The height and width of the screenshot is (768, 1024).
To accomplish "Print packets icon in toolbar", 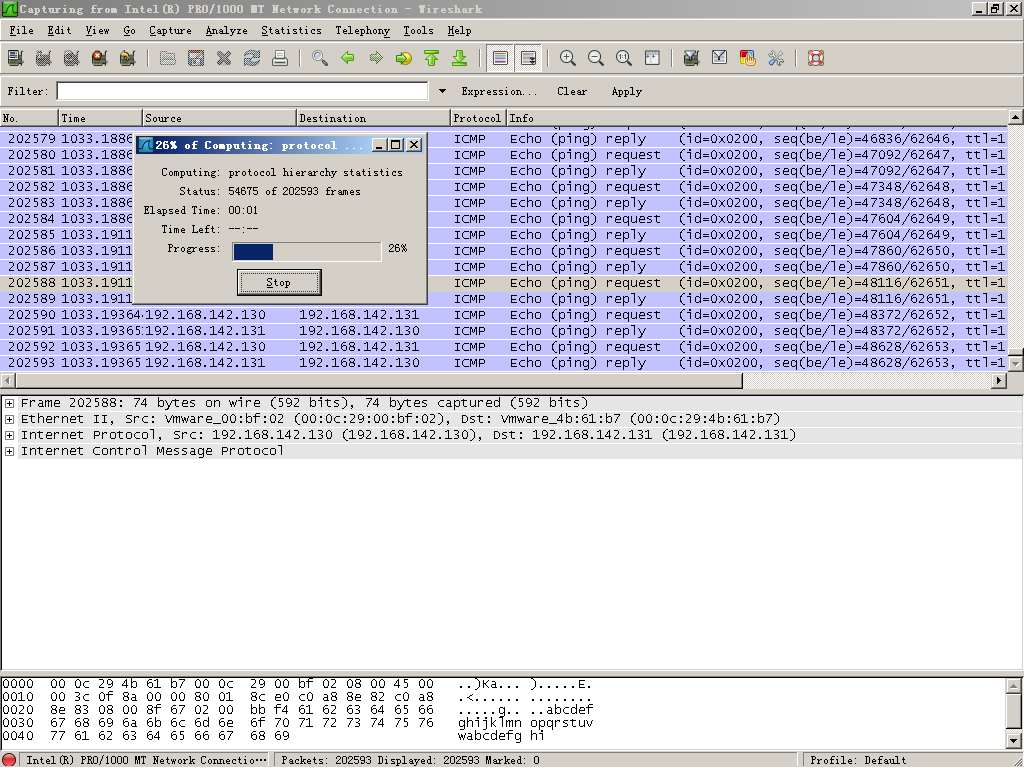I will coord(280,58).
